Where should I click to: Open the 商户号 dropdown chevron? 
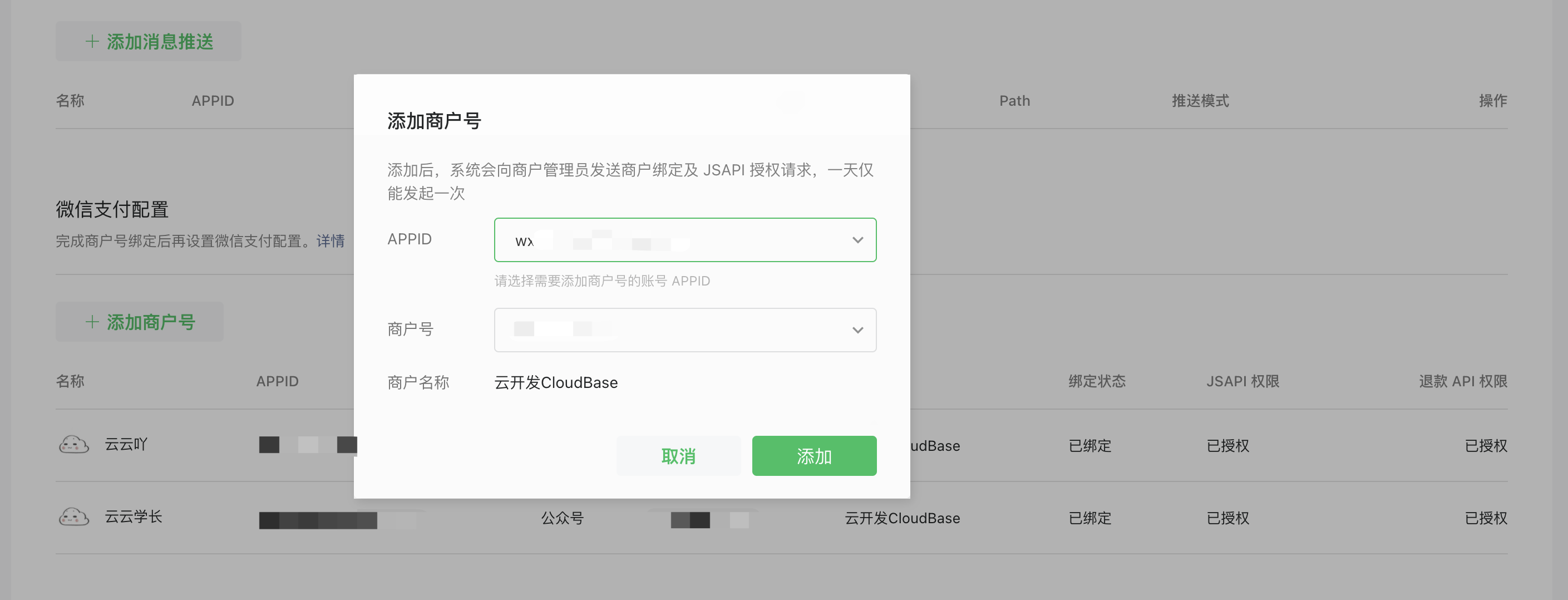[x=857, y=330]
